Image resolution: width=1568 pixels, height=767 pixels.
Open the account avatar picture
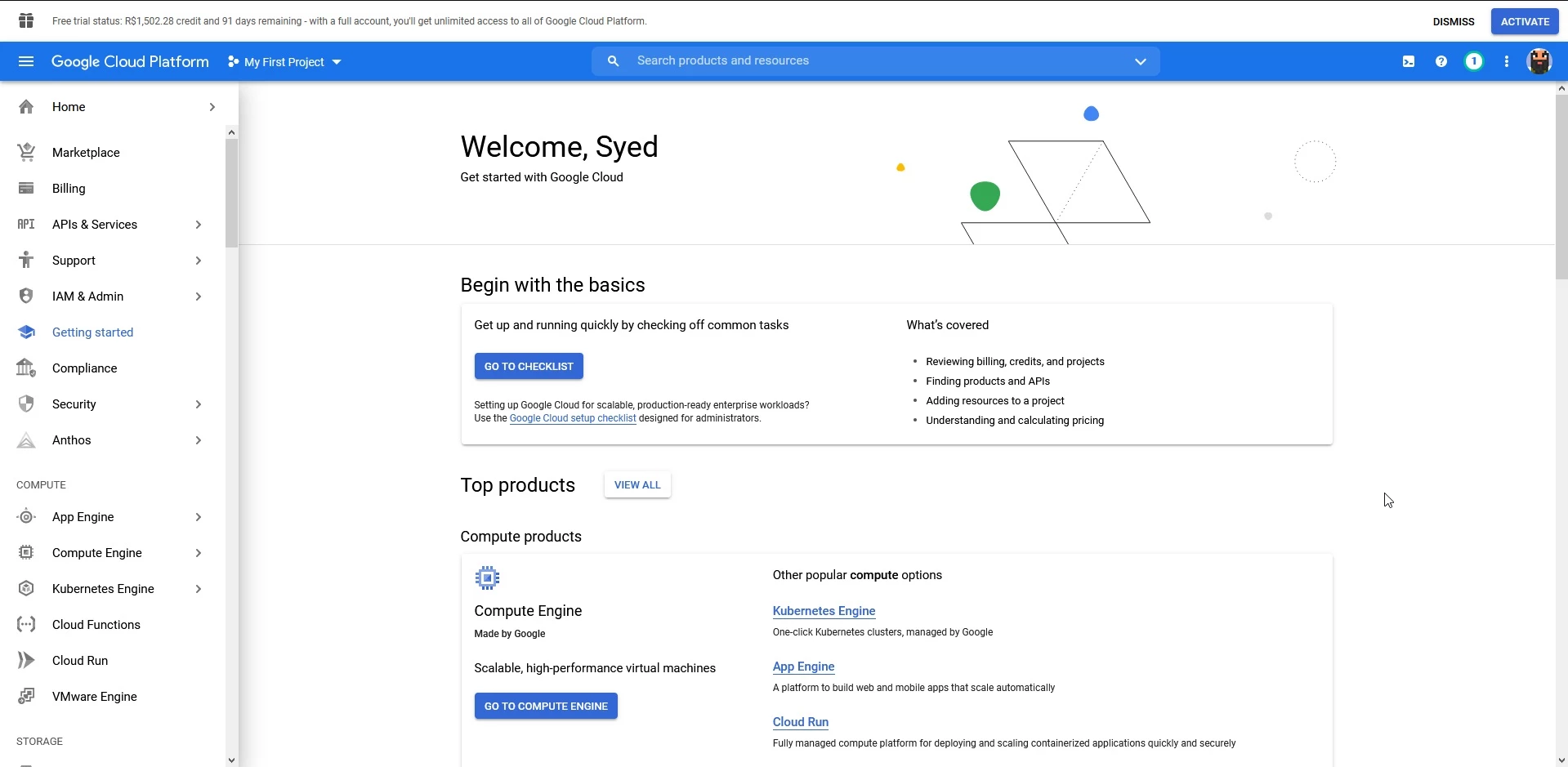point(1539,61)
